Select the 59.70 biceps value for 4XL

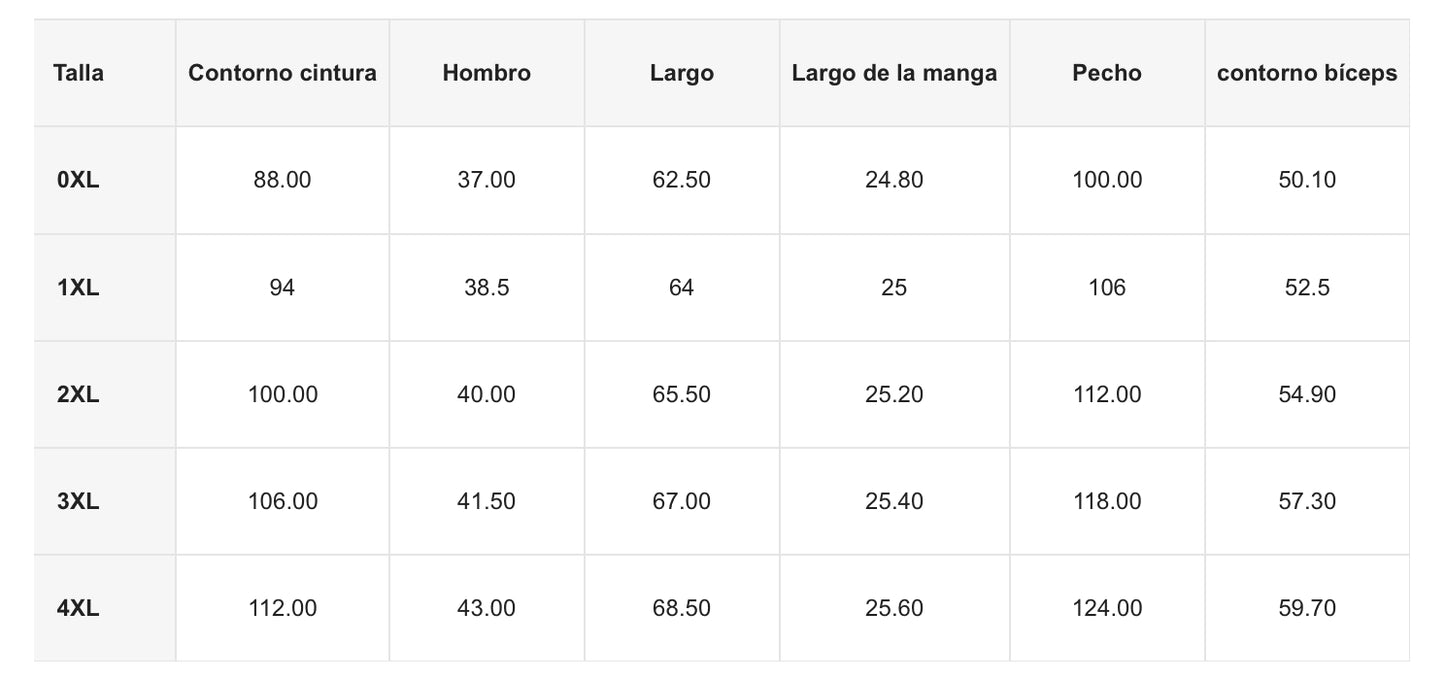[x=1307, y=608]
